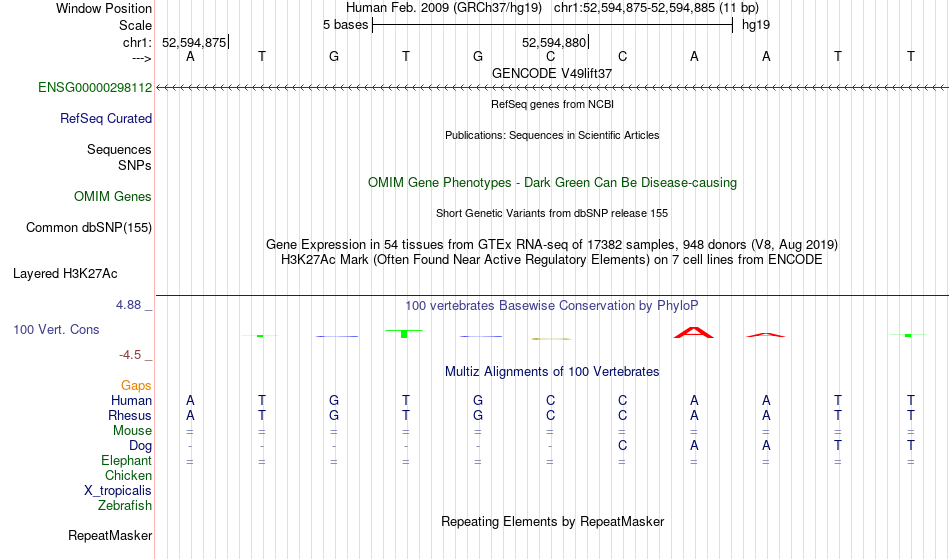Click the Human Feb. 2009 (GRCh37/hg19) assembly text
Image resolution: width=950 pixels, height=559 pixels.
(443, 8)
